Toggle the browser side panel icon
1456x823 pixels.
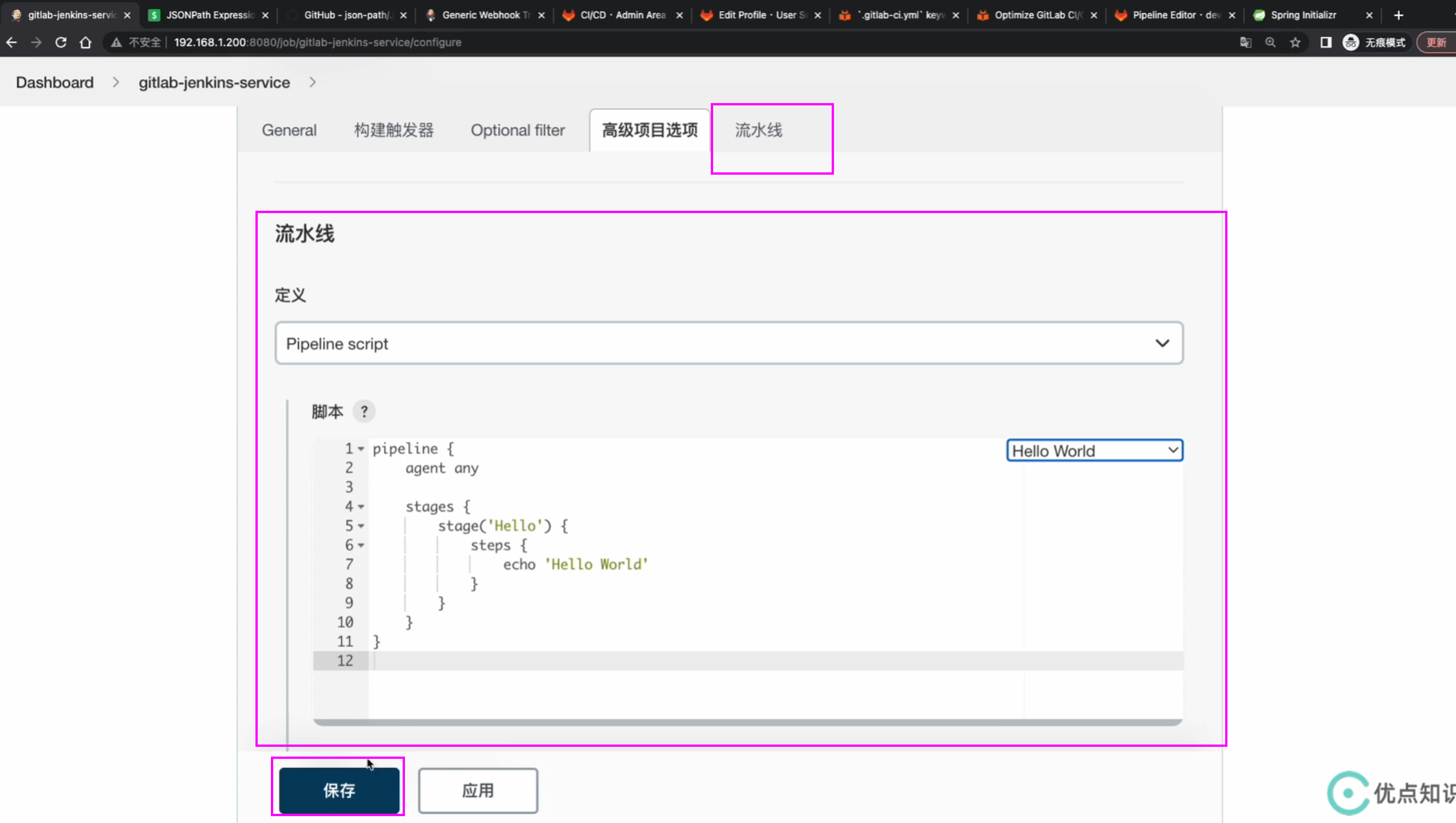1325,42
